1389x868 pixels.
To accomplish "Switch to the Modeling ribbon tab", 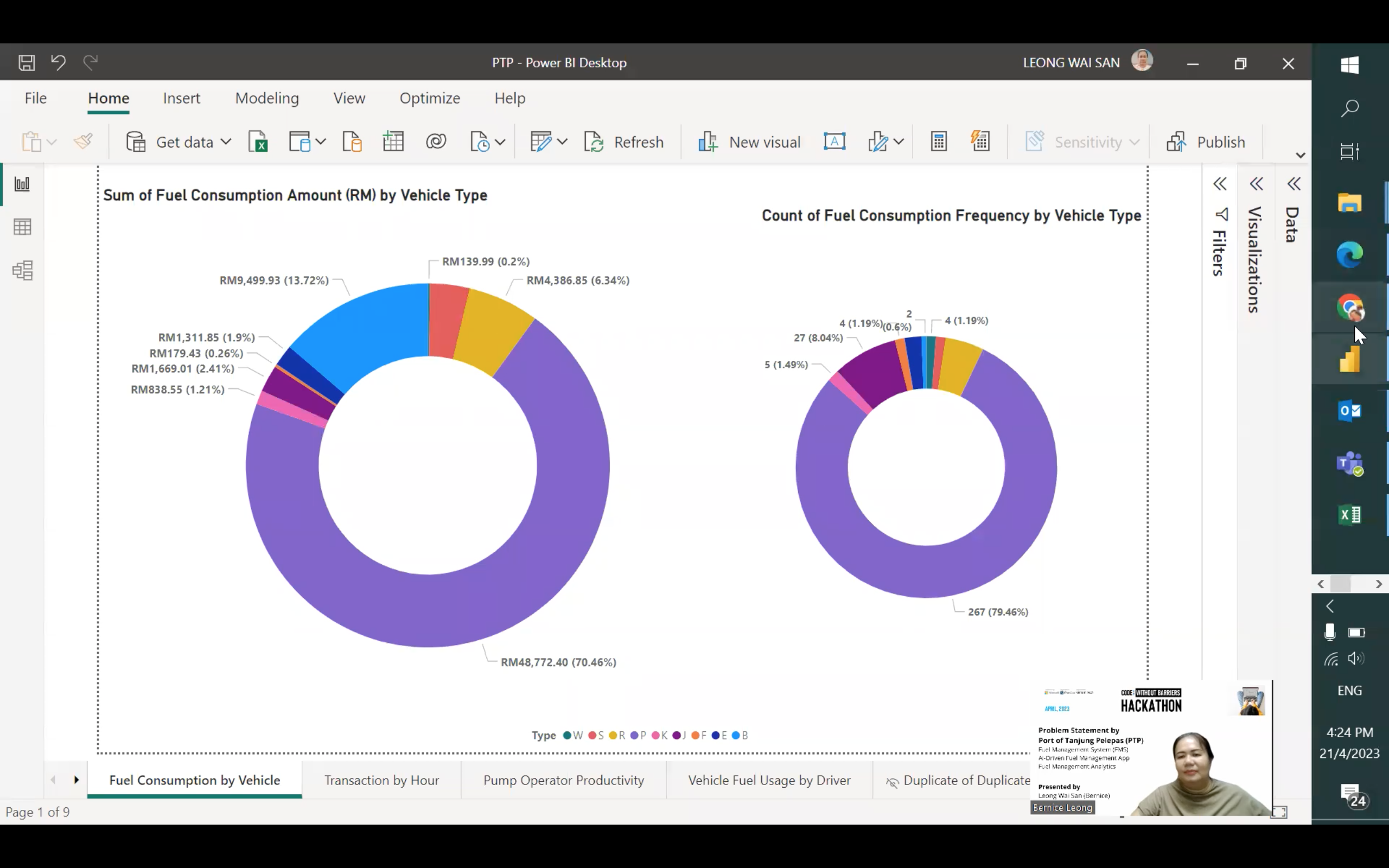I will point(267,98).
